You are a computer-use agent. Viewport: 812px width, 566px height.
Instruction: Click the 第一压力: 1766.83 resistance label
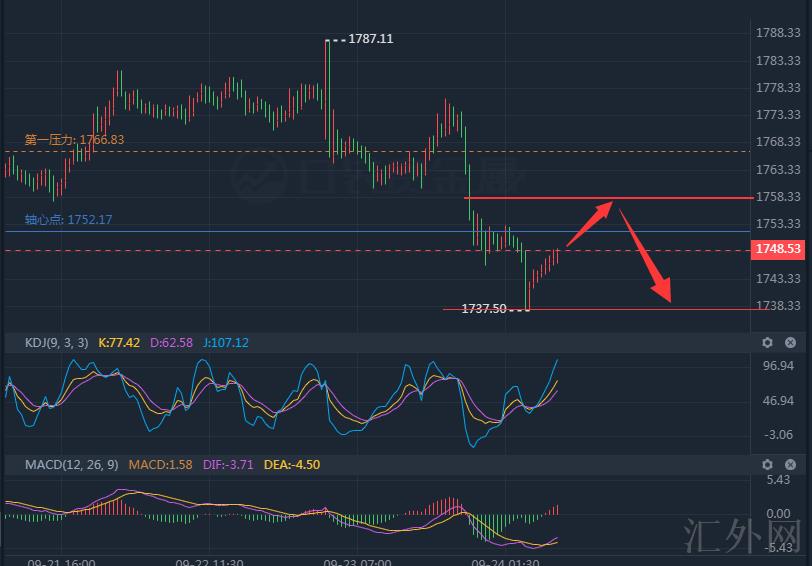pyautogui.click(x=75, y=139)
